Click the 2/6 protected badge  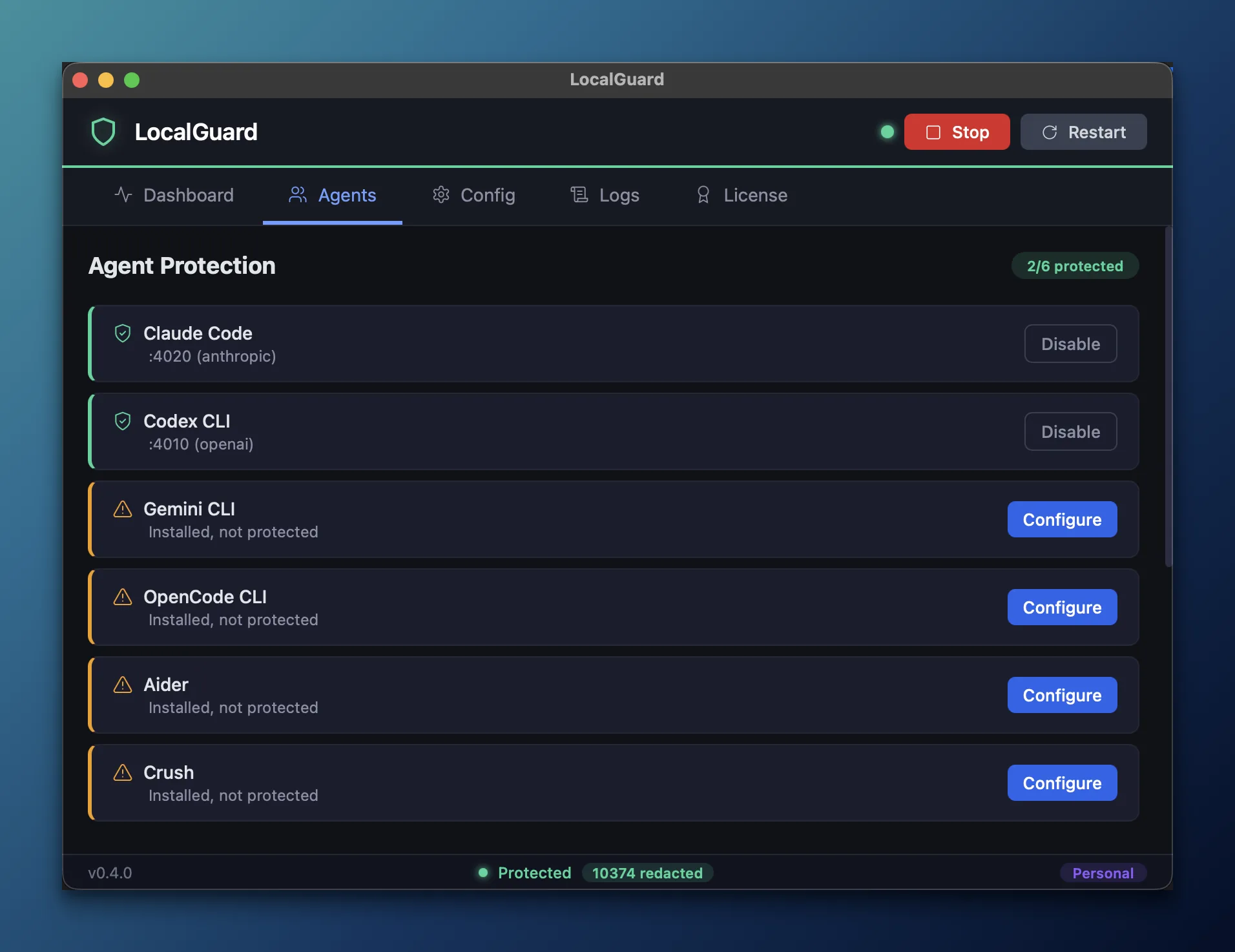(1075, 265)
